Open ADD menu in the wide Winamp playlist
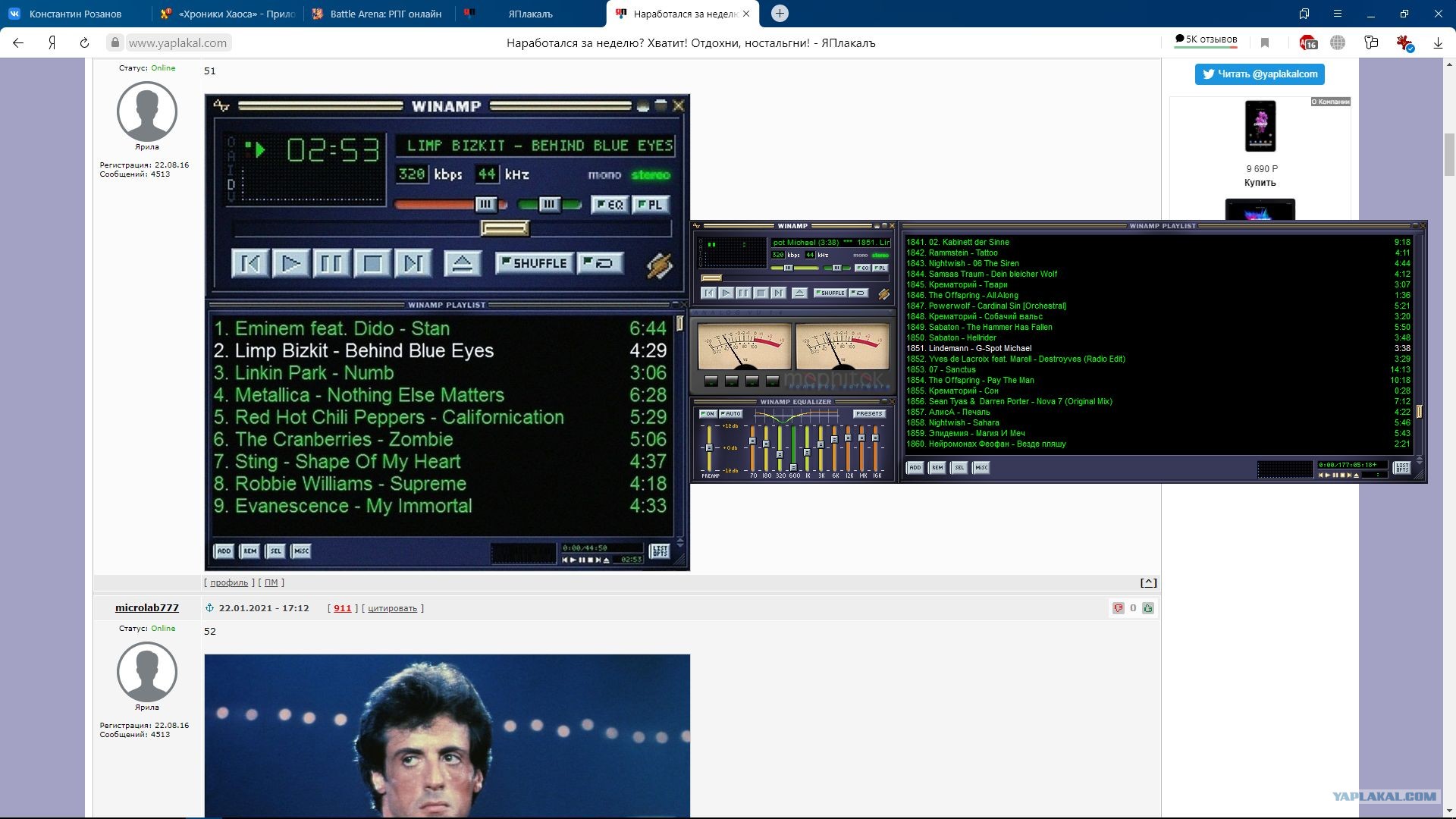Image resolution: width=1456 pixels, height=819 pixels. [915, 468]
